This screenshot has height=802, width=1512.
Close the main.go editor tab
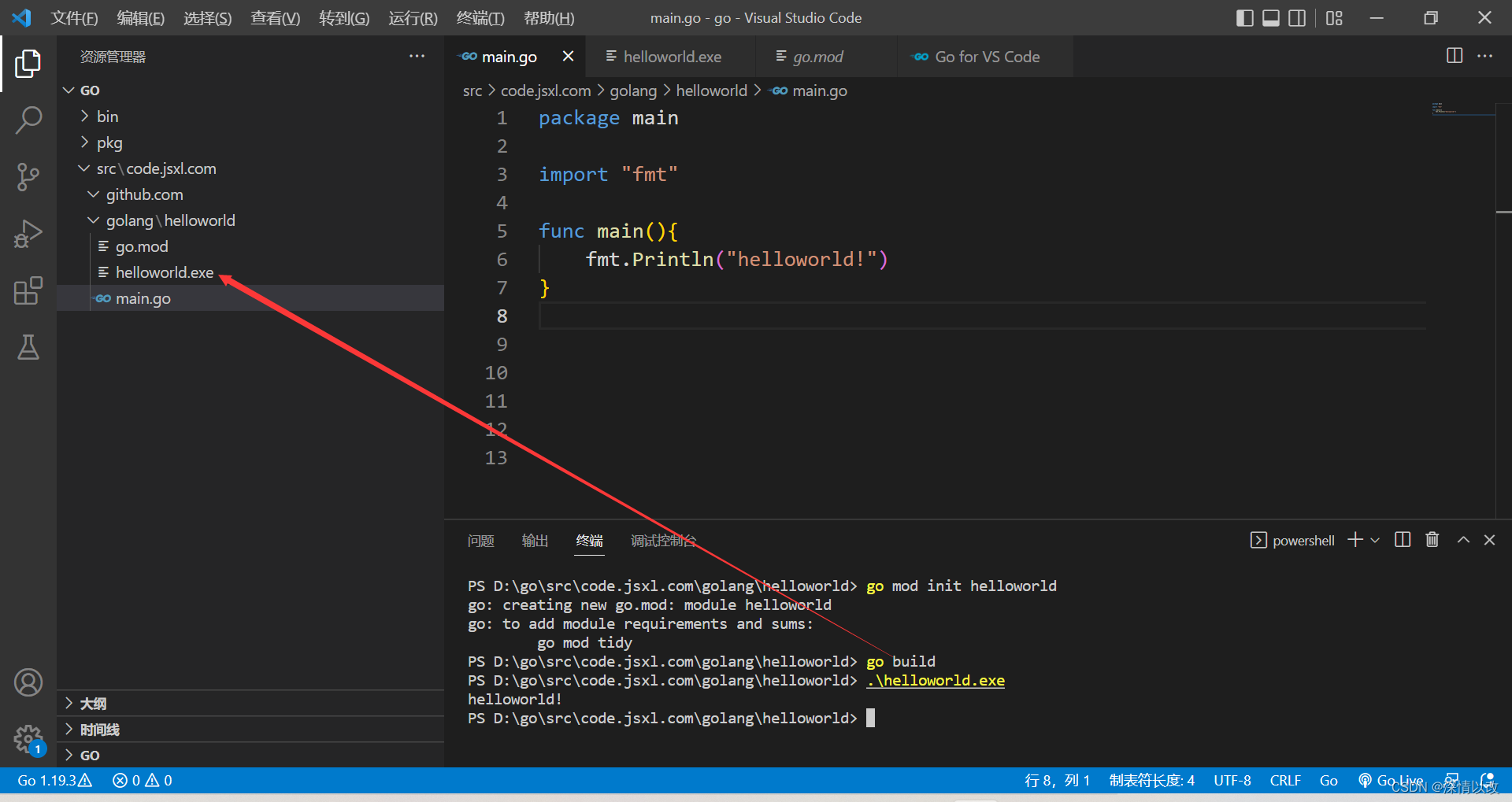[x=568, y=56]
